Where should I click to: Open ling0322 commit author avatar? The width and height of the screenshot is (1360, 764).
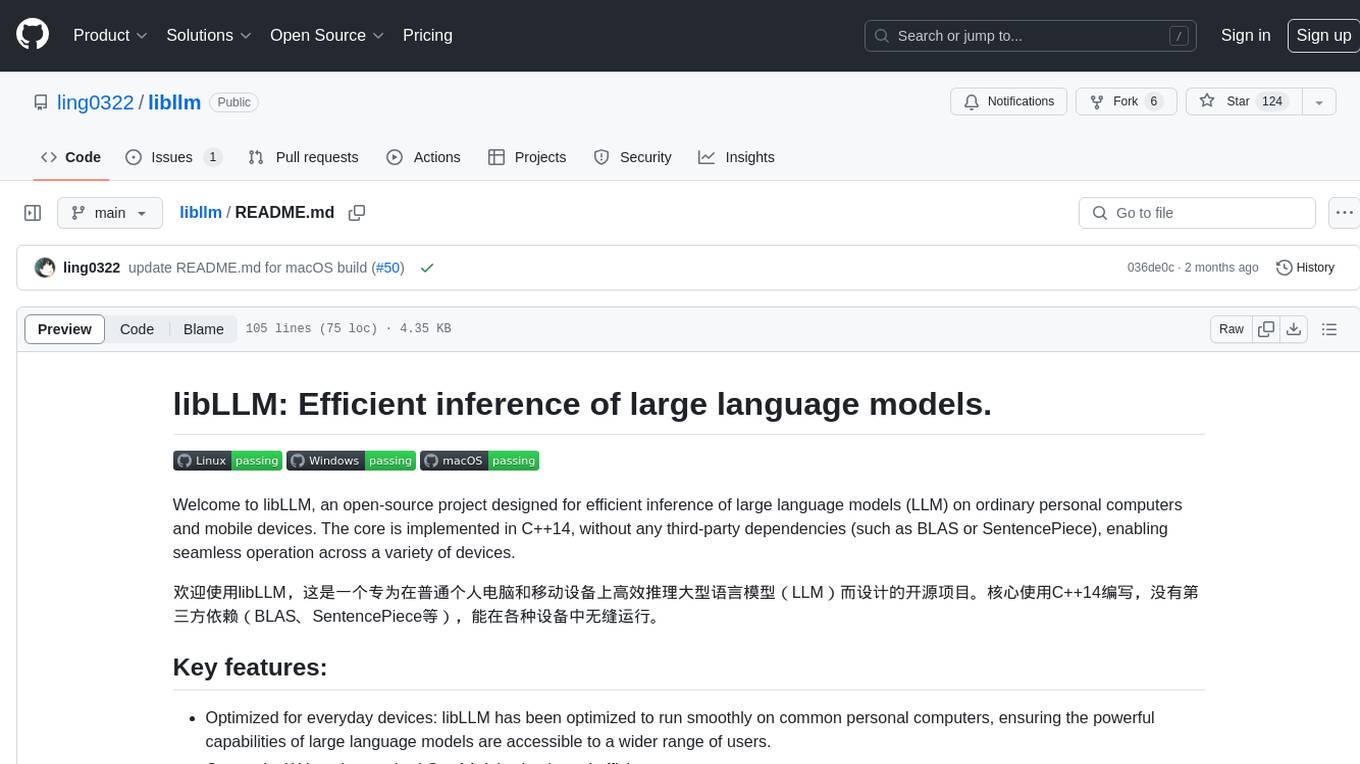click(45, 268)
